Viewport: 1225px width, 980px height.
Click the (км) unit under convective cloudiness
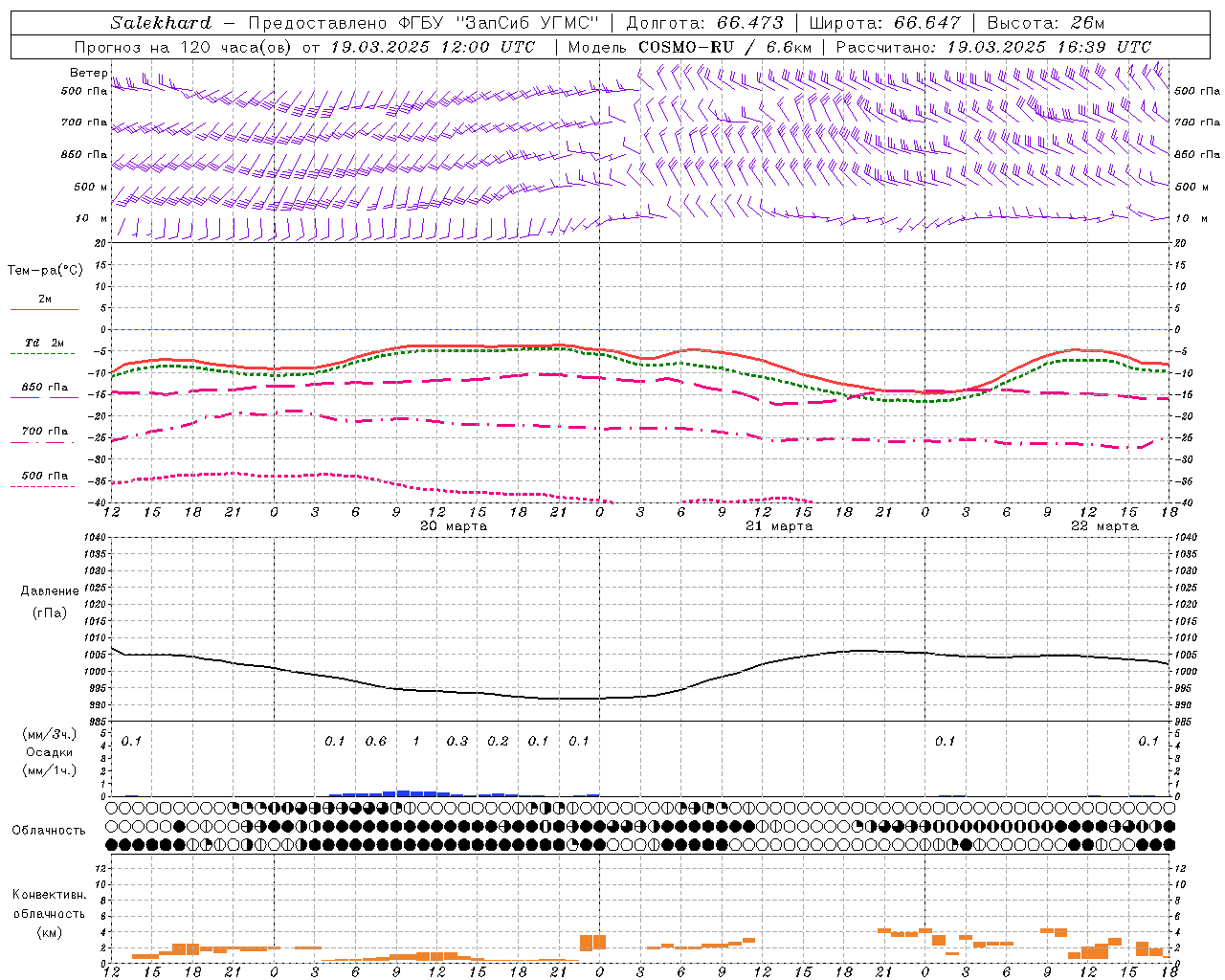(49, 932)
